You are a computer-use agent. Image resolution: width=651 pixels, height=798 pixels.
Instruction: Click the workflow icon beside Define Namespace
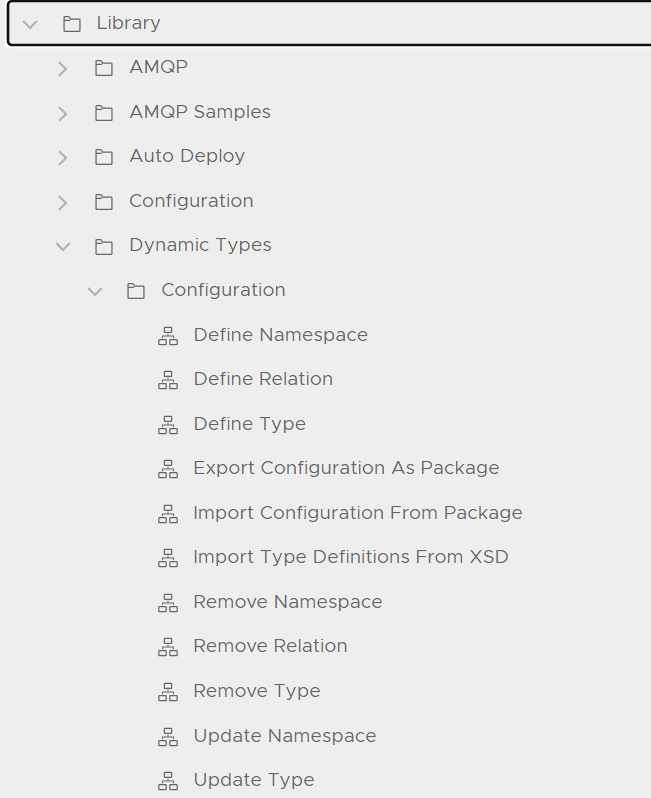pos(168,336)
